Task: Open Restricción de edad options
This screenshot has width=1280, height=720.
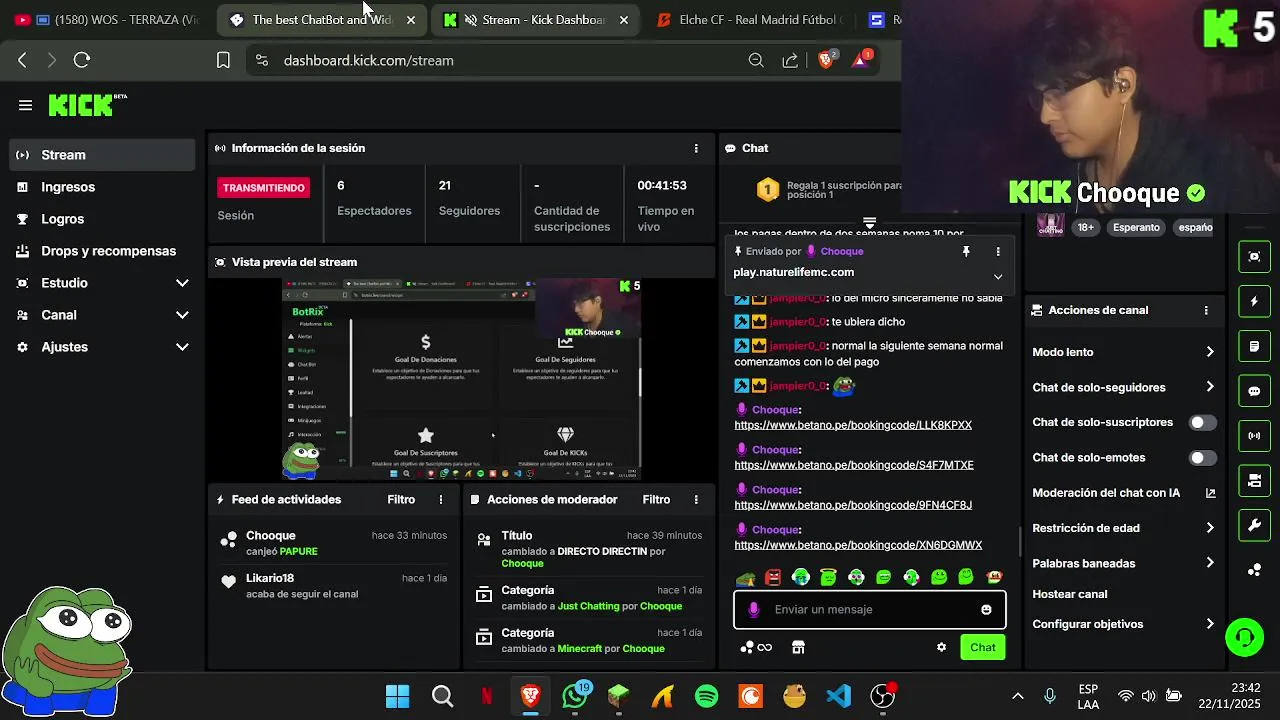Action: pos(1123,528)
